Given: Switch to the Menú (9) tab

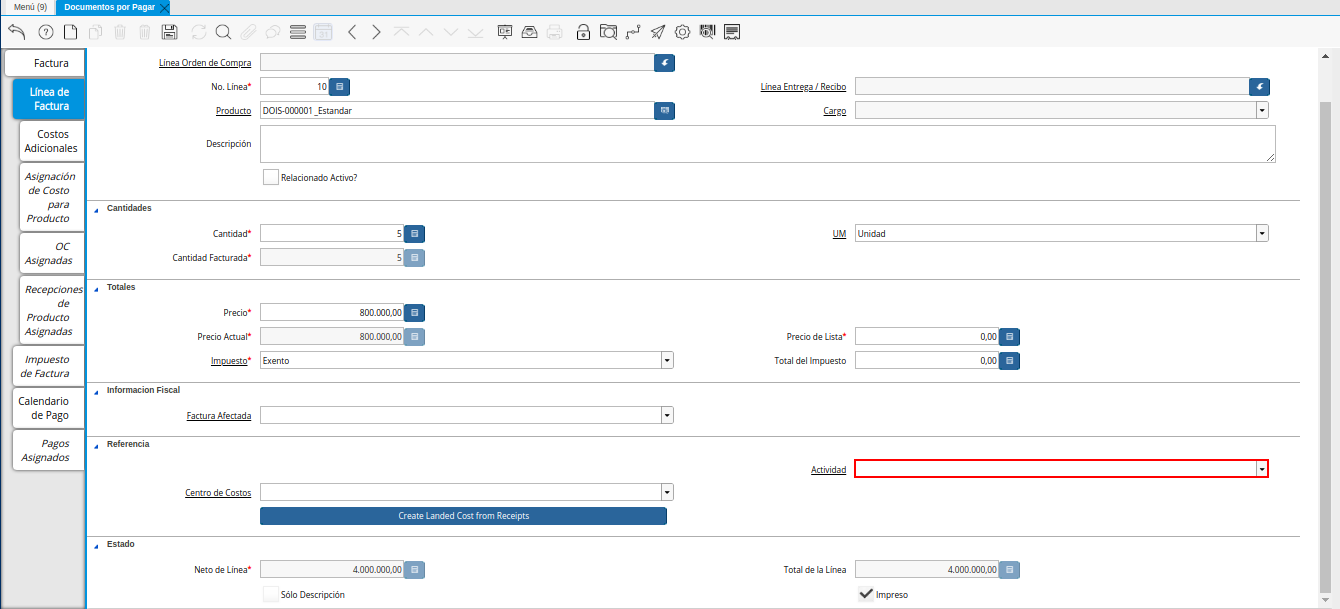Looking at the screenshot, I should tap(29, 7).
